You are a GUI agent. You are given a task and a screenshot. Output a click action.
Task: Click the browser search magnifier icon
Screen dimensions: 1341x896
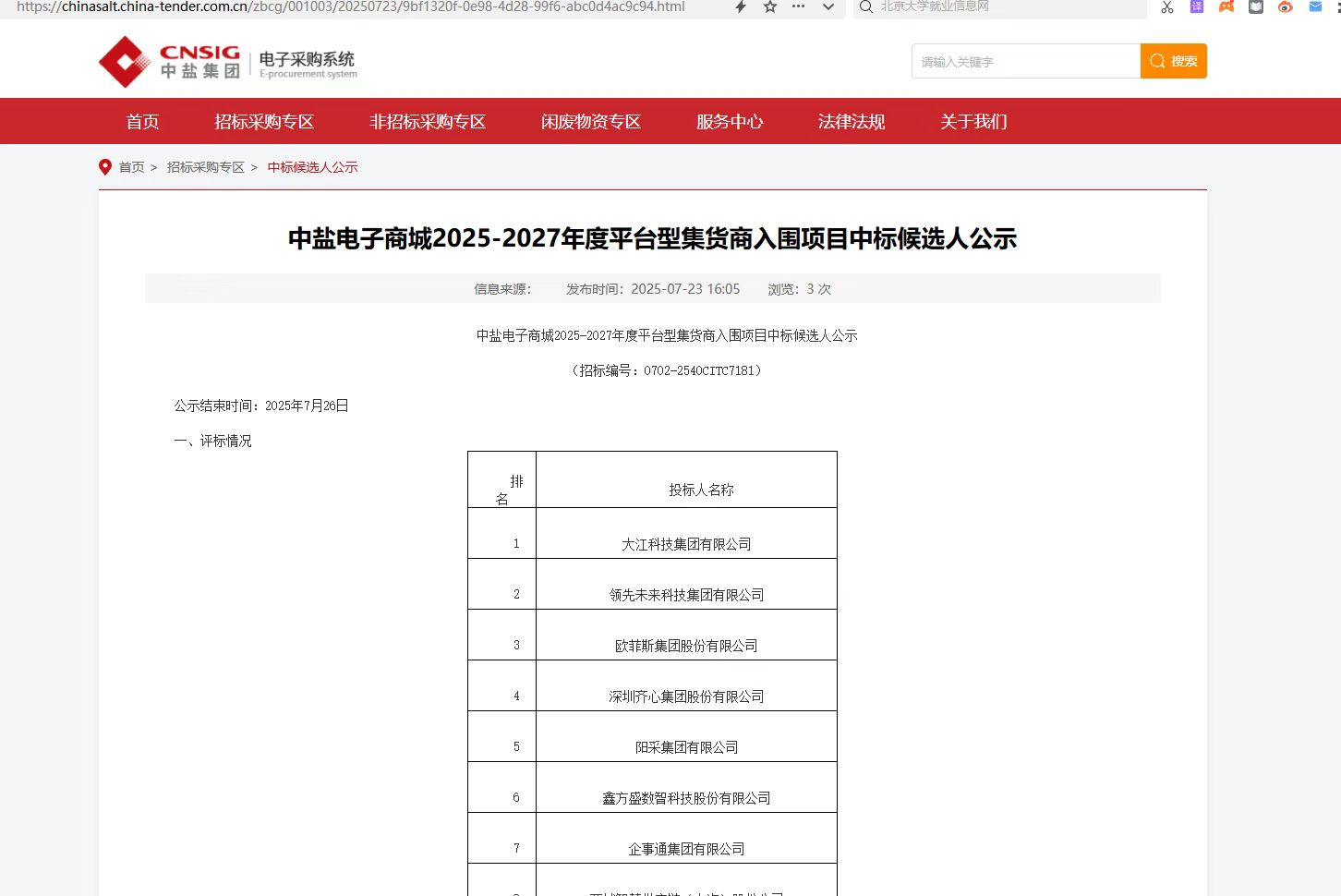(x=866, y=6)
